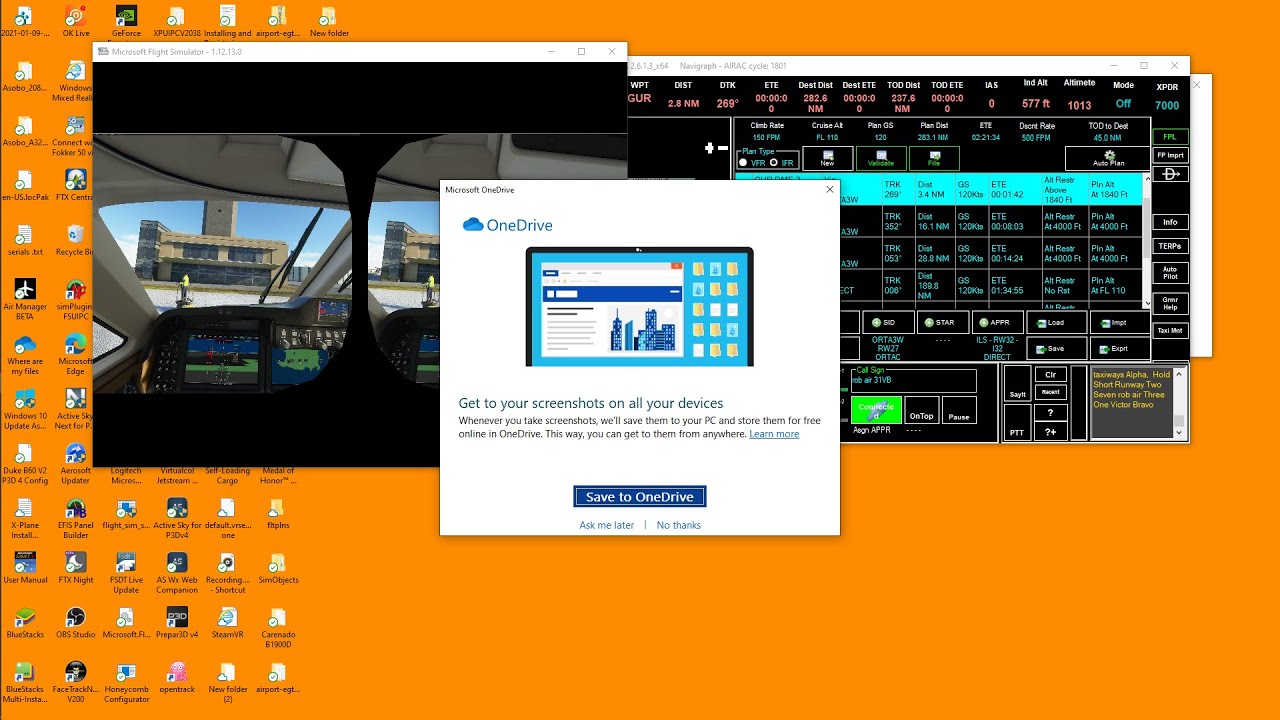Open the Learn more link in OneDrive dialog
Image resolution: width=1280 pixels, height=720 pixels.
pos(774,434)
